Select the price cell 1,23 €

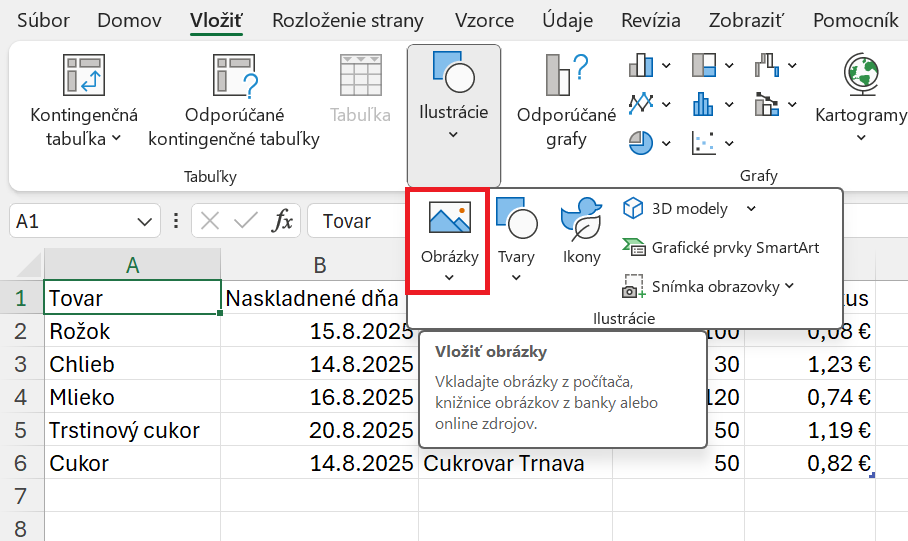810,364
